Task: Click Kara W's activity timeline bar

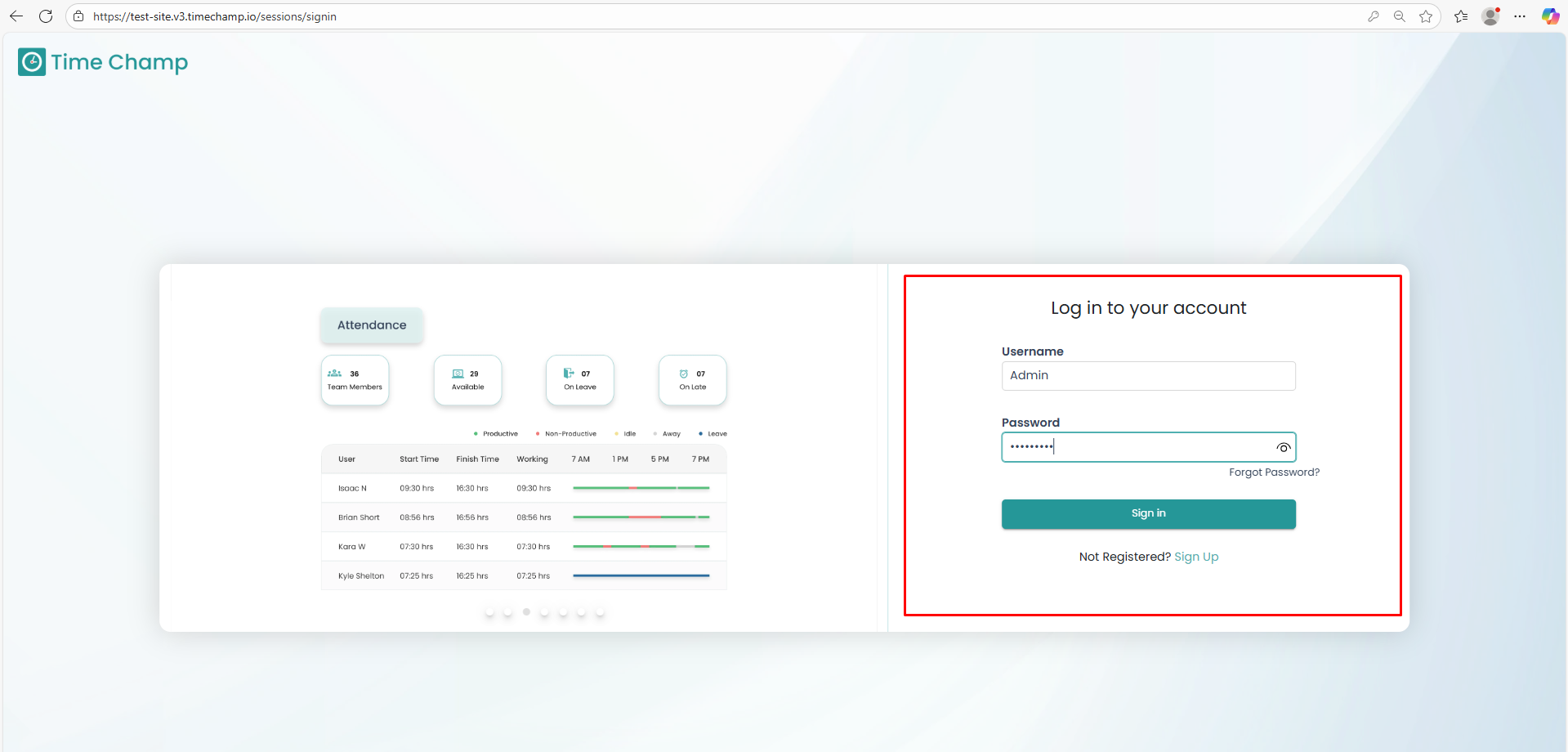Action: click(641, 546)
